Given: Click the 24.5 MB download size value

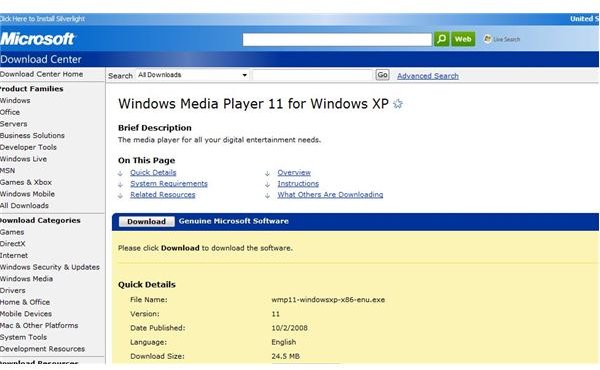Looking at the screenshot, I should click(x=285, y=356).
